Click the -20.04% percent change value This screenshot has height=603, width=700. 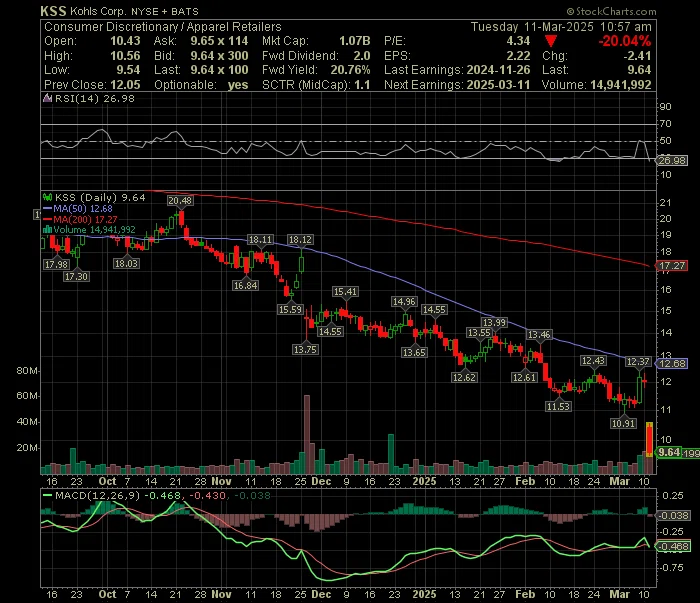click(x=625, y=41)
